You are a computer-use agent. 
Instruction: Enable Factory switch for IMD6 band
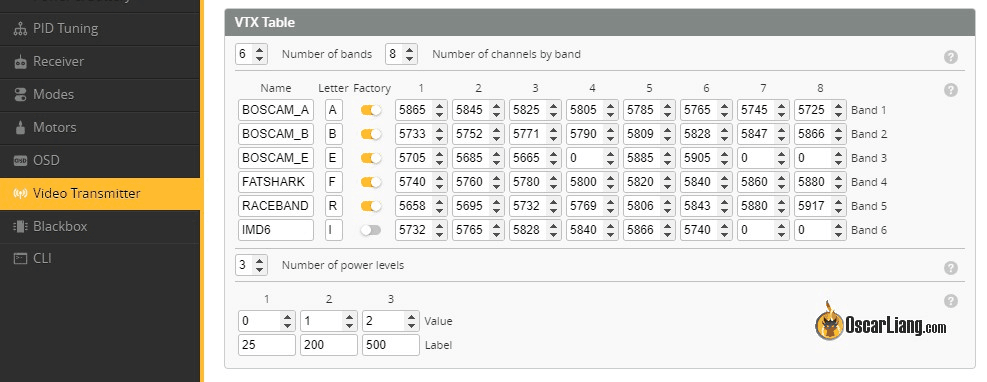coord(371,230)
